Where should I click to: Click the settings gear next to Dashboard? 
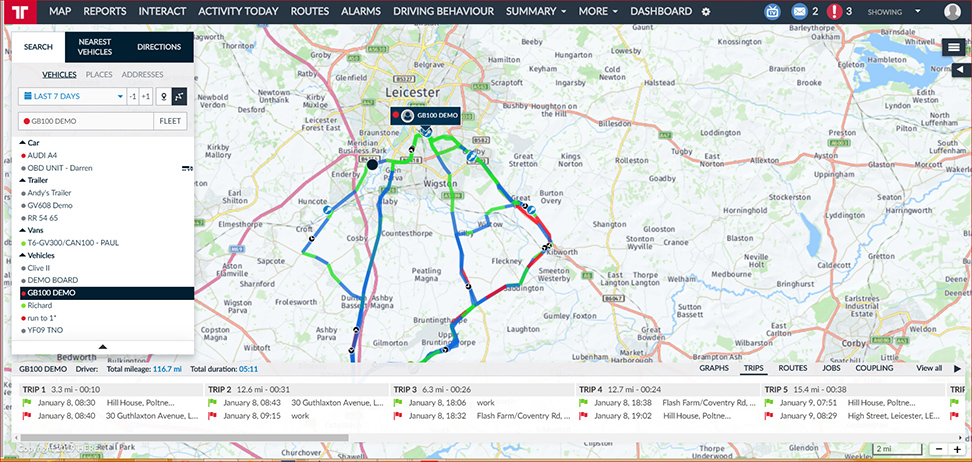(x=706, y=12)
